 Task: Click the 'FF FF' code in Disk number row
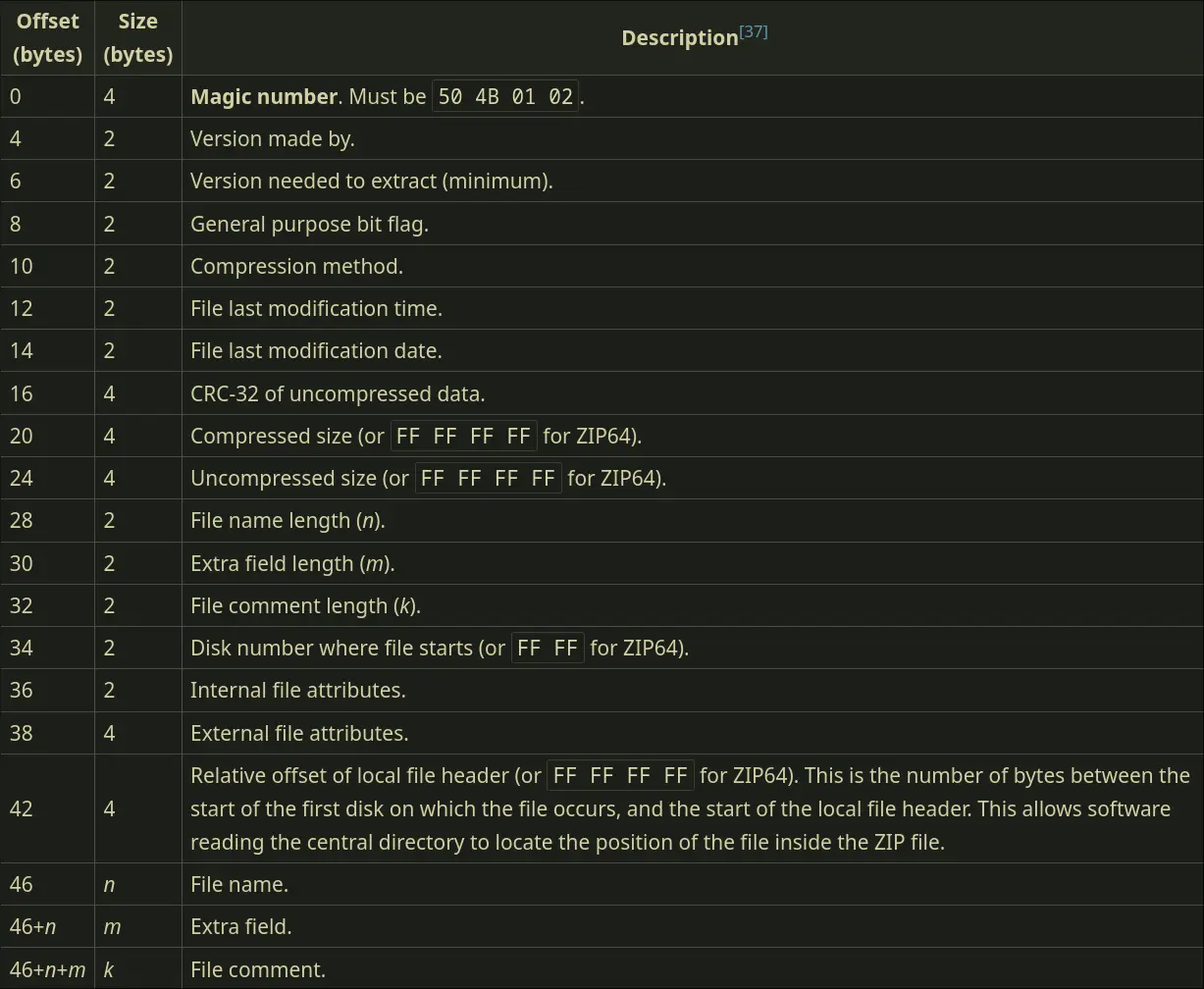point(547,649)
